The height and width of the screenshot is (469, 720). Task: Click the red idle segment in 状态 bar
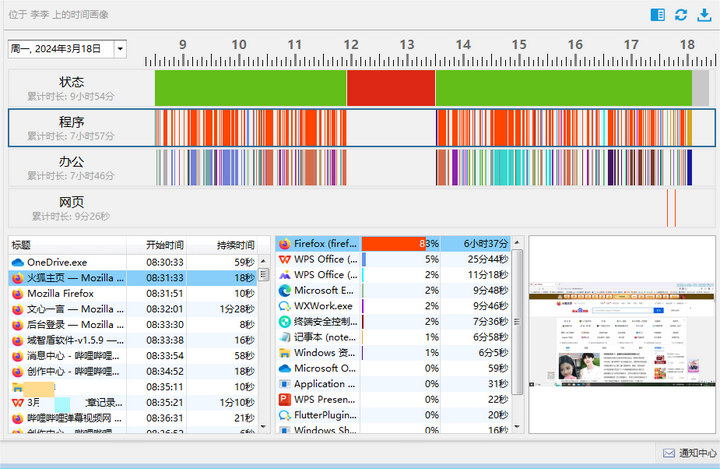point(390,88)
